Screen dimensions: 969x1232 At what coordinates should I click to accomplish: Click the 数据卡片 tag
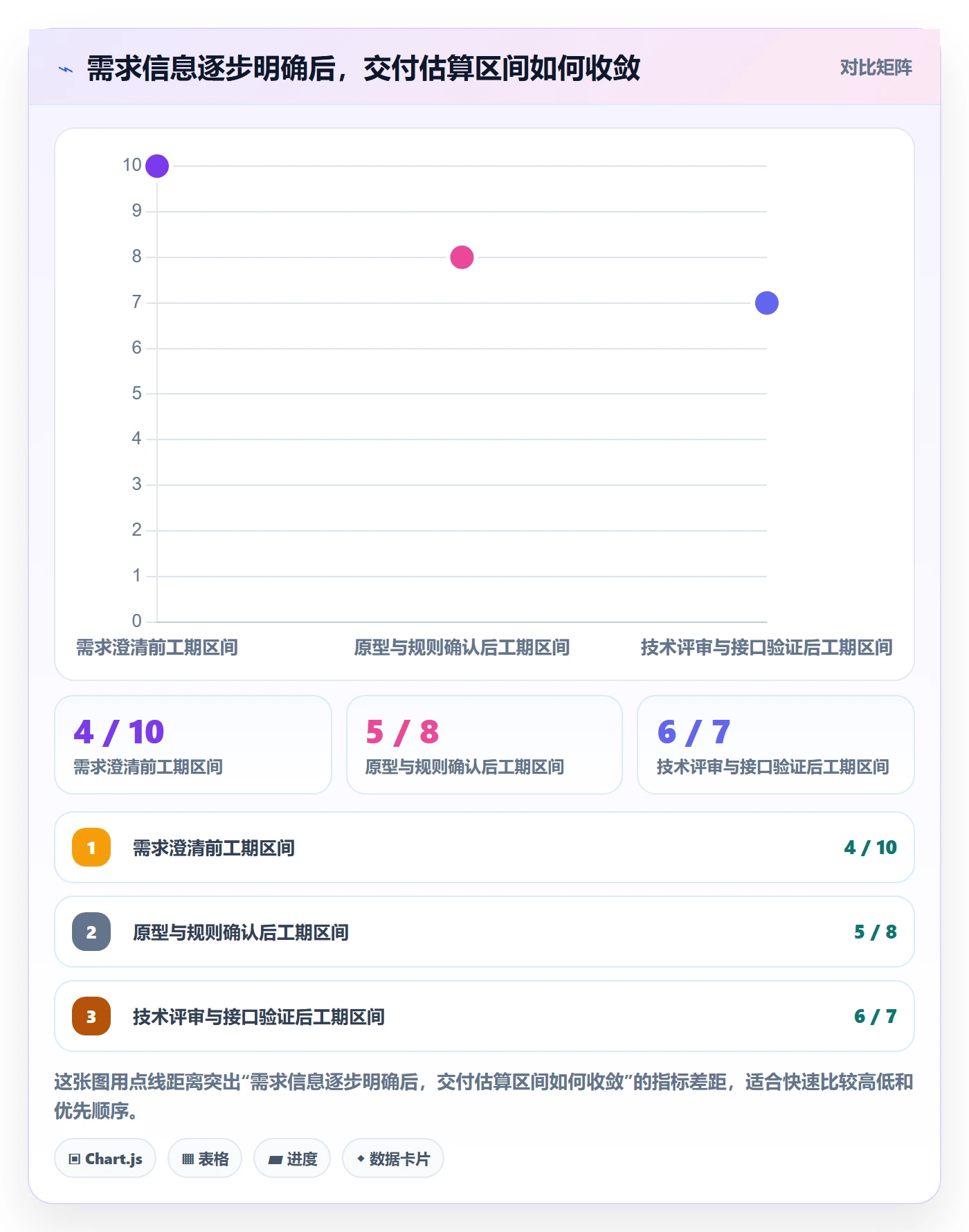click(393, 1158)
